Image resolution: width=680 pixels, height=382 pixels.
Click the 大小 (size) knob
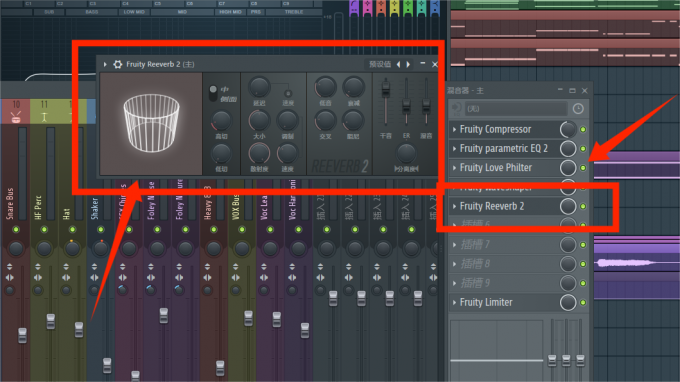tap(259, 121)
